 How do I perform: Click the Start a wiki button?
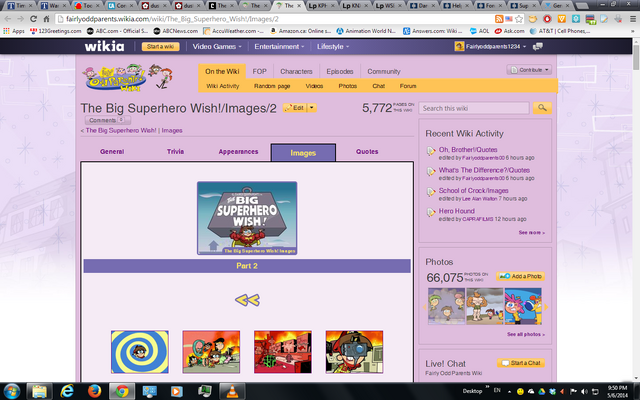[160, 47]
